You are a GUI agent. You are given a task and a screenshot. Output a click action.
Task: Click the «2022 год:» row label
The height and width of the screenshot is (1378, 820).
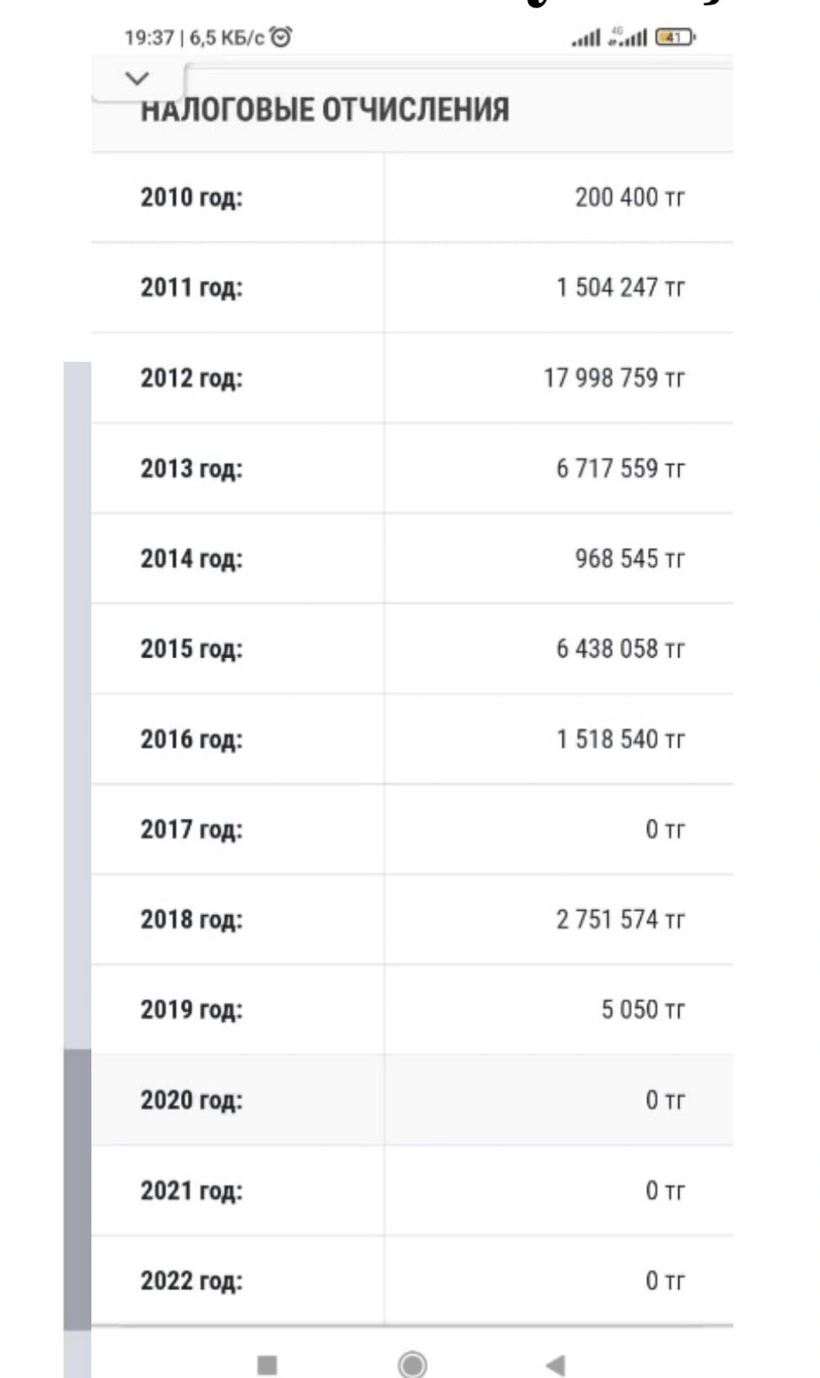(x=192, y=1281)
